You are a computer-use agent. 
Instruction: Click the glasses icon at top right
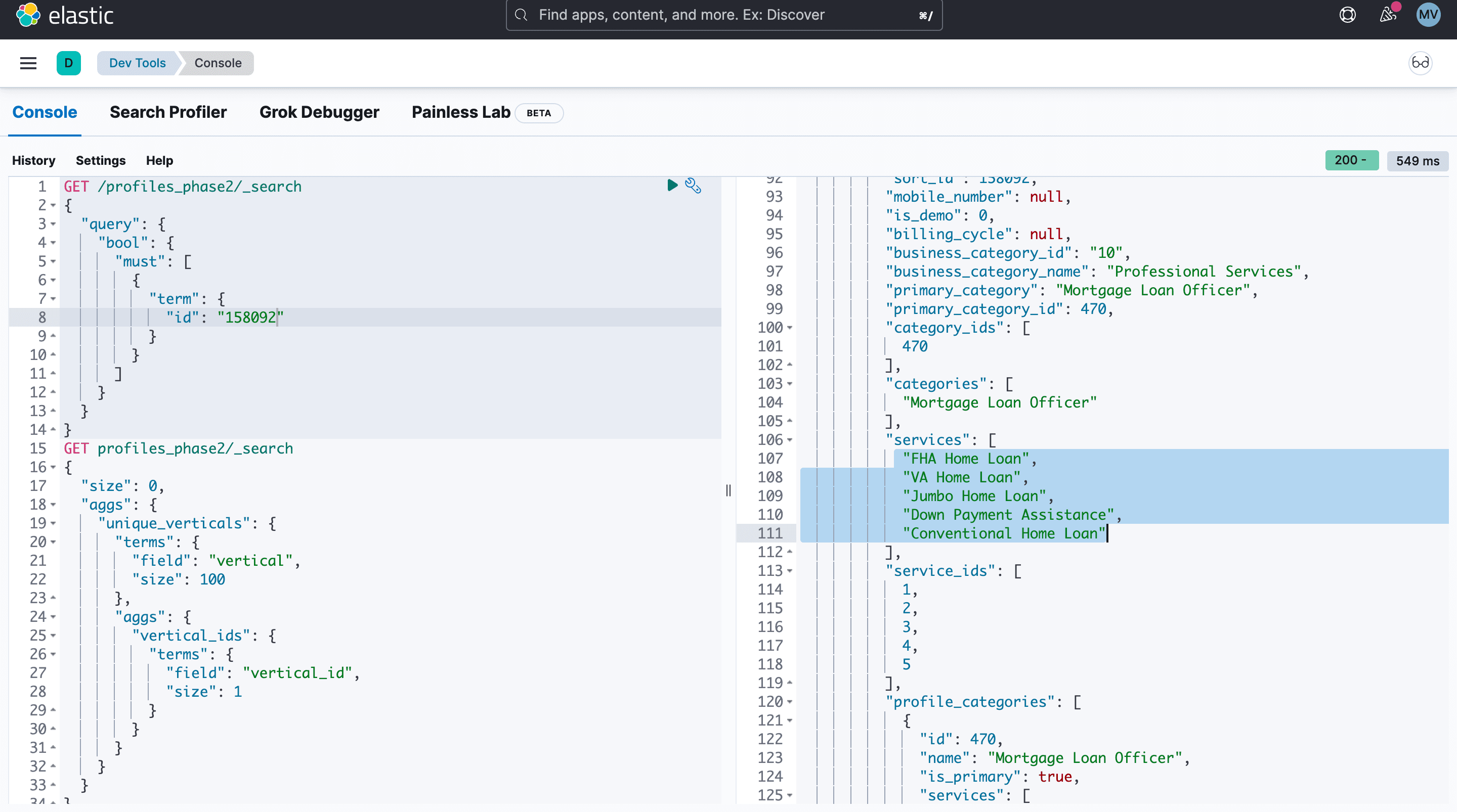click(1420, 63)
